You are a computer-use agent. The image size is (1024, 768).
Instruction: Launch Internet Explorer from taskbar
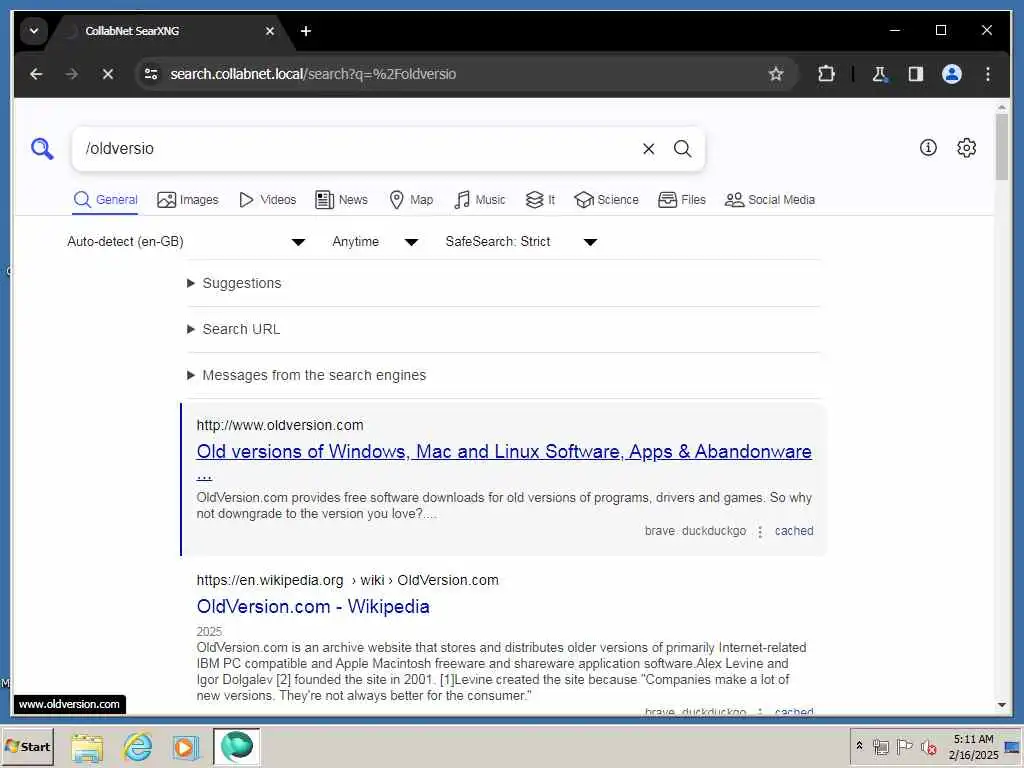point(138,747)
